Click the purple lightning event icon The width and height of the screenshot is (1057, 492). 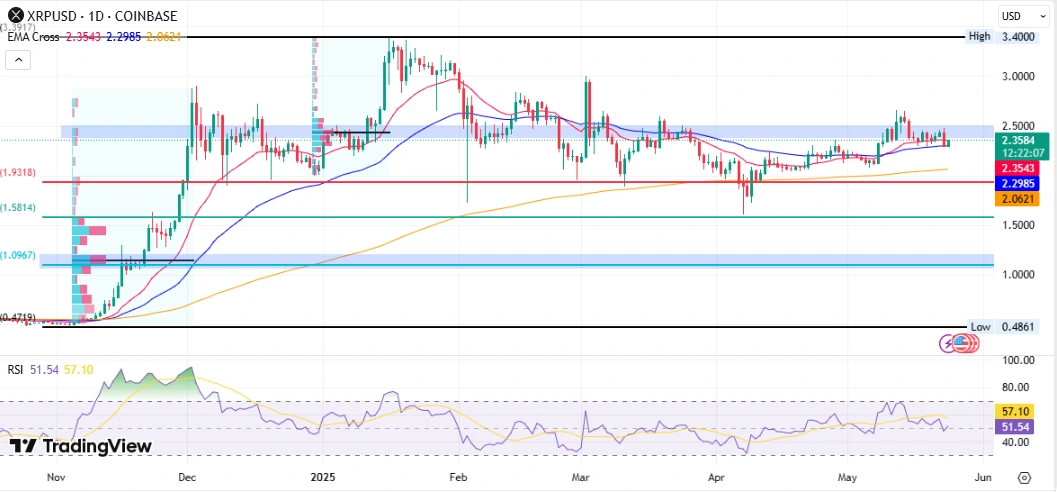point(947,344)
